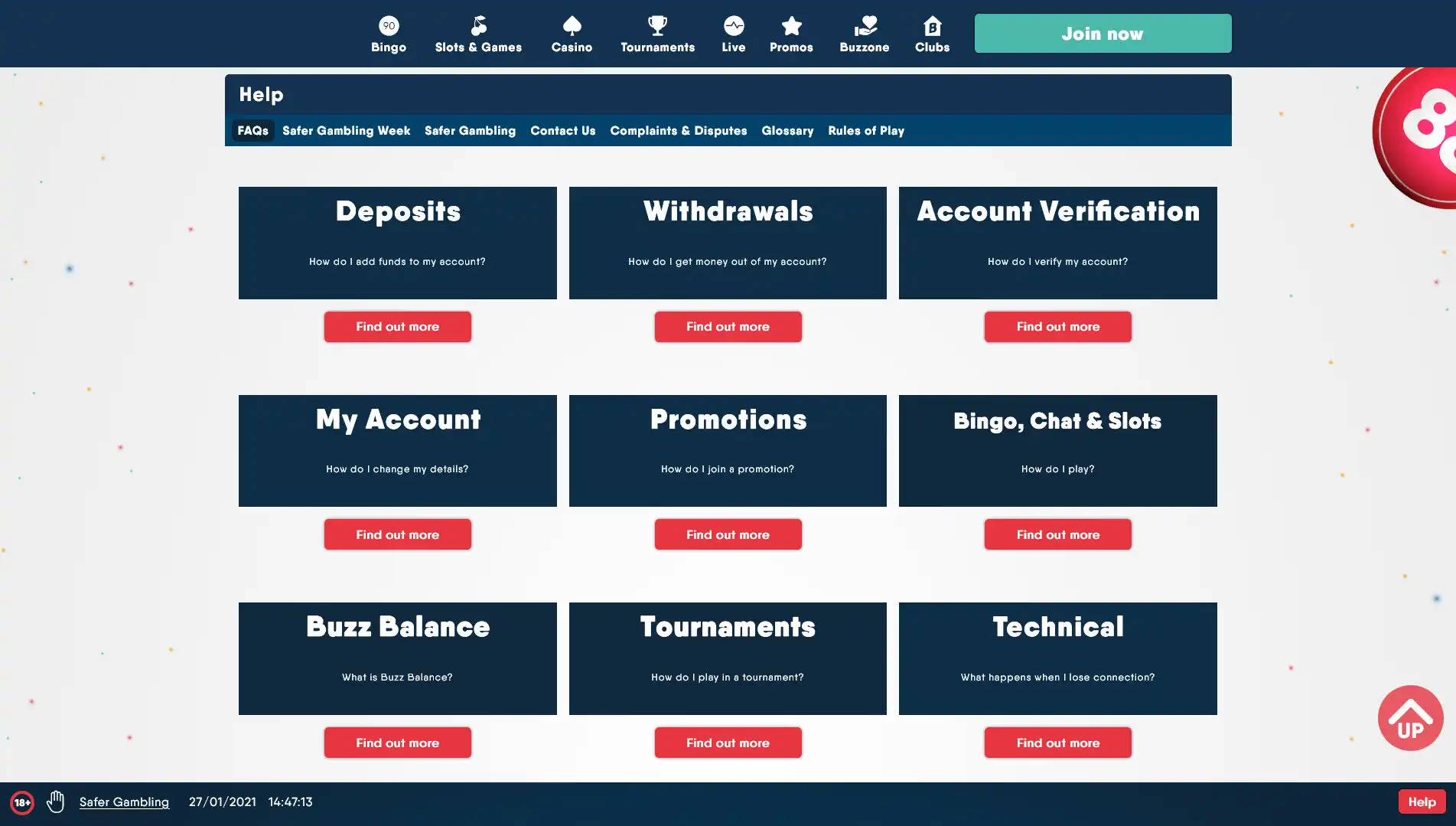Open the Bingo ball icon in navigation

pyautogui.click(x=389, y=26)
